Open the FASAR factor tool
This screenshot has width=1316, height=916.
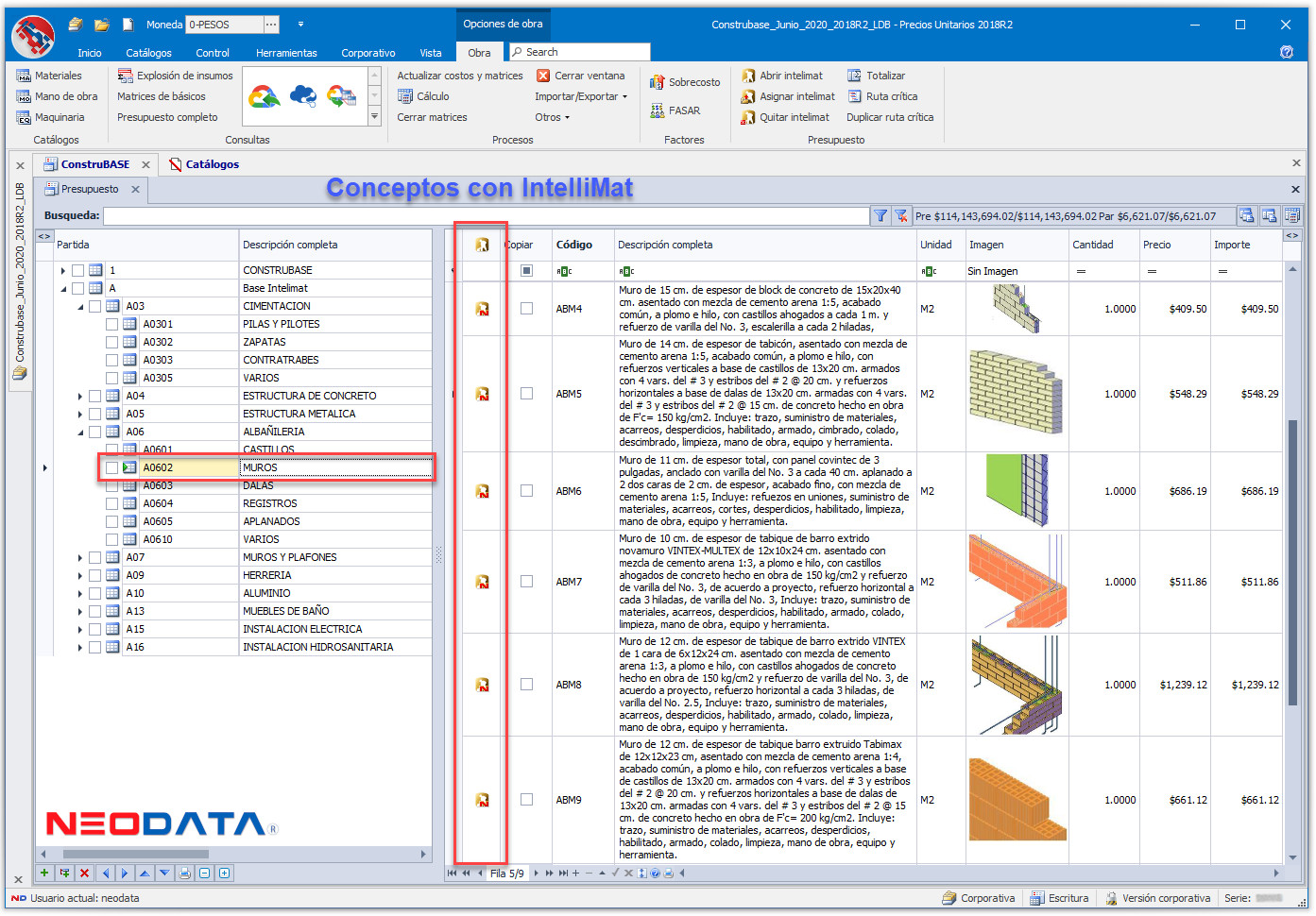coord(675,110)
